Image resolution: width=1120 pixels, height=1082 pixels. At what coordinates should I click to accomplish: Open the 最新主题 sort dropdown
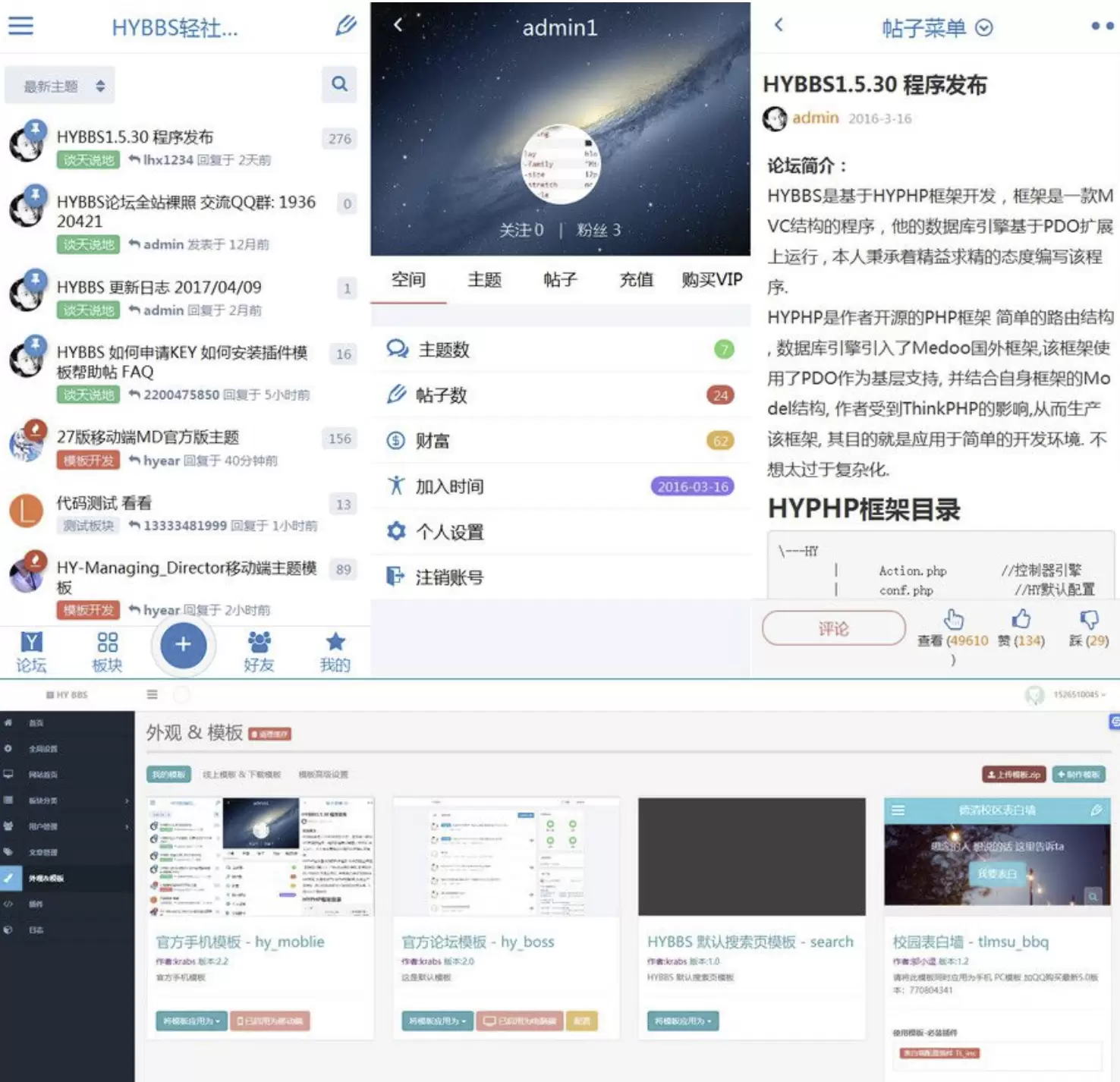point(59,86)
